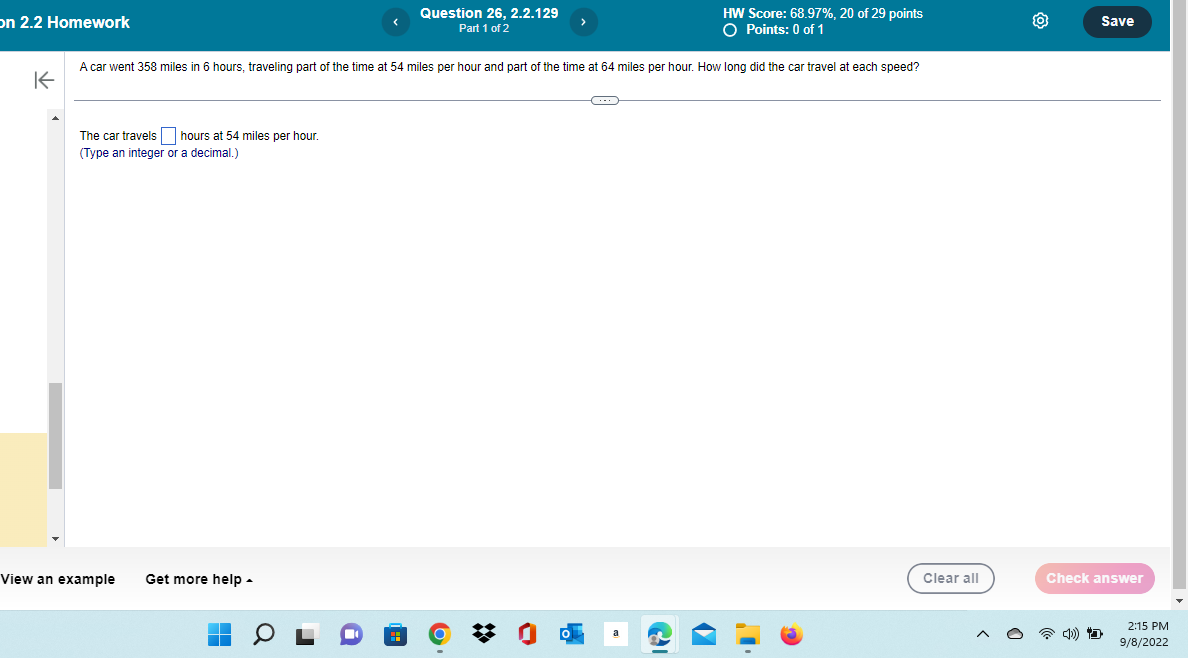This screenshot has width=1188, height=658.
Task: Click the ellipsis divider on the problem pane
Action: pos(604,100)
